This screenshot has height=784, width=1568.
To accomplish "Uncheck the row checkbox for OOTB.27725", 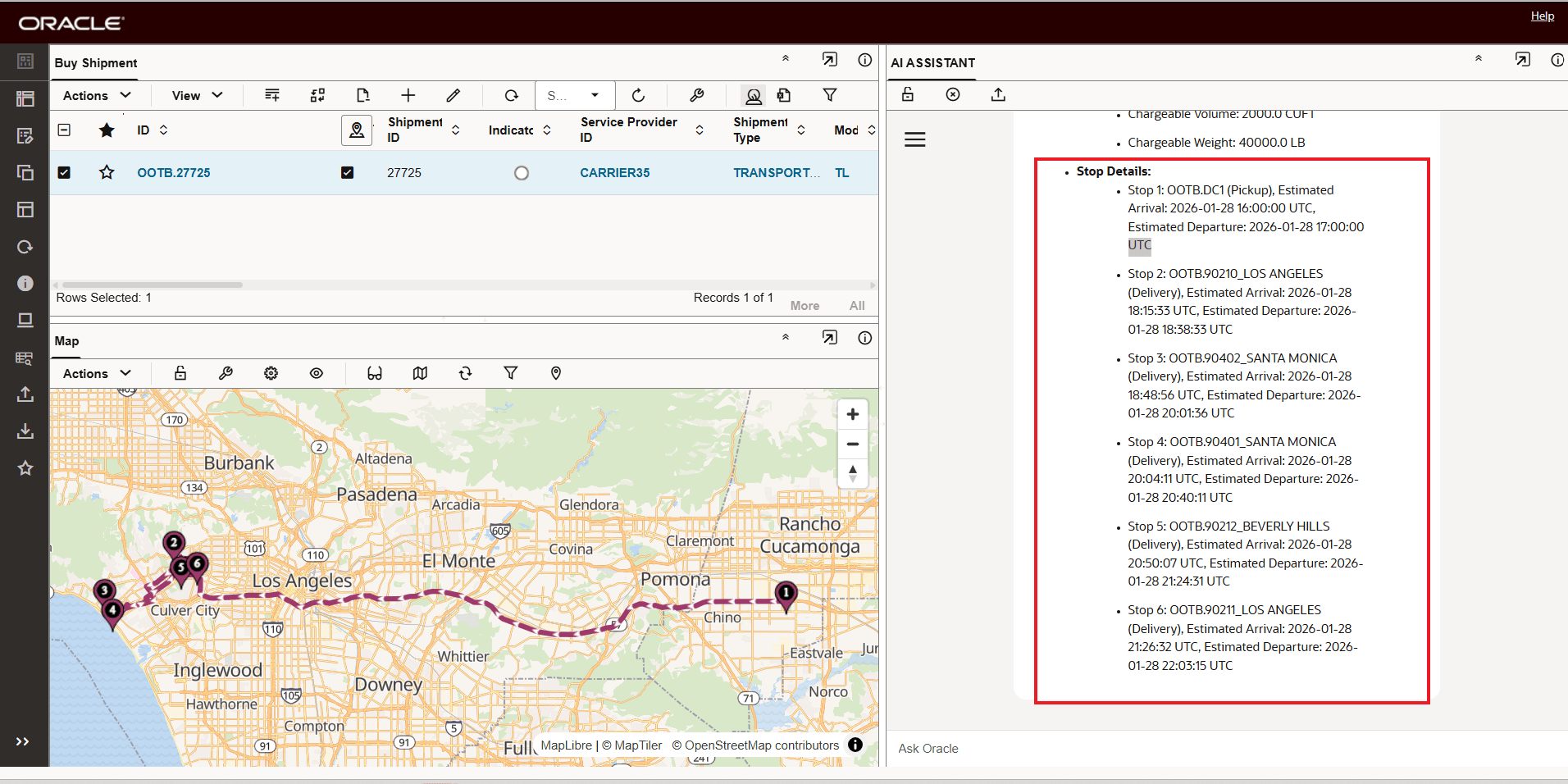I will (64, 172).
